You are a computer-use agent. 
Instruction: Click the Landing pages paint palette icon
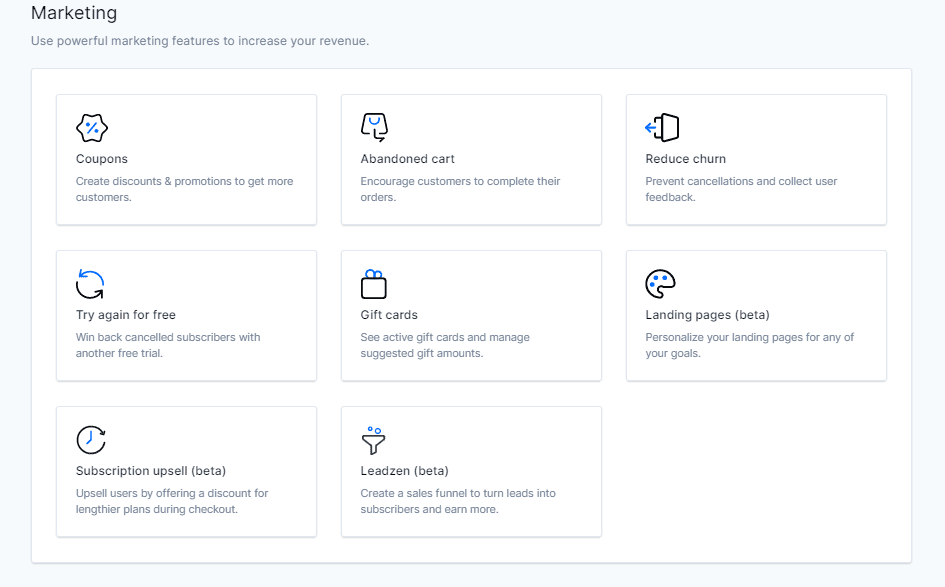coord(661,284)
